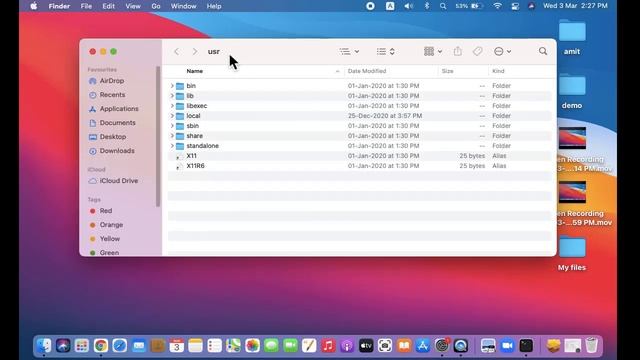Open Trash in Dock
Viewport: 640px width, 360px height.
[591, 346]
